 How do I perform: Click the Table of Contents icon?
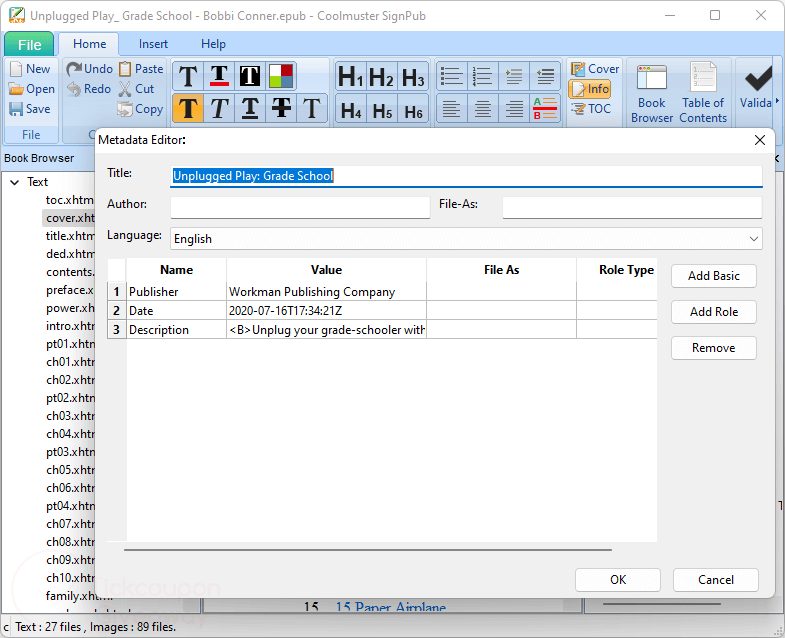703,94
